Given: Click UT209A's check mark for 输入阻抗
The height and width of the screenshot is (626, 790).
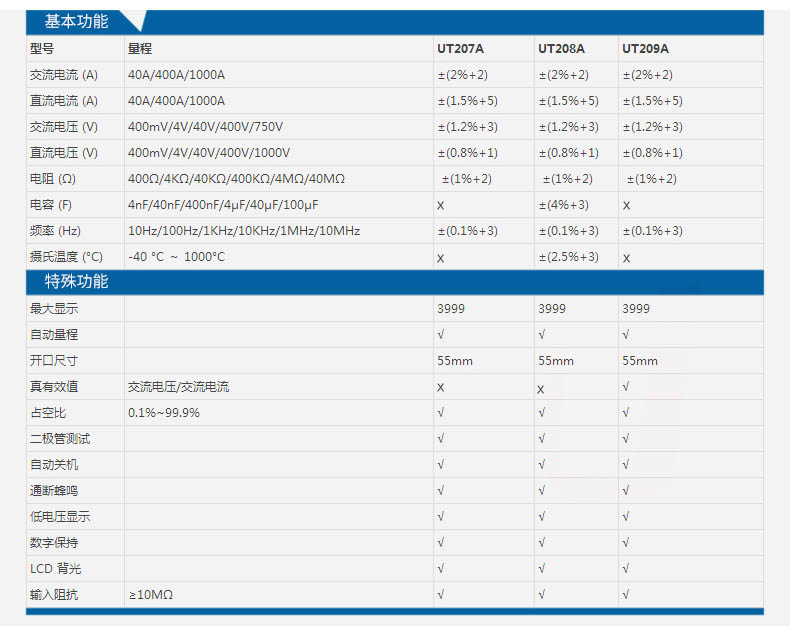Looking at the screenshot, I should coord(626,595).
